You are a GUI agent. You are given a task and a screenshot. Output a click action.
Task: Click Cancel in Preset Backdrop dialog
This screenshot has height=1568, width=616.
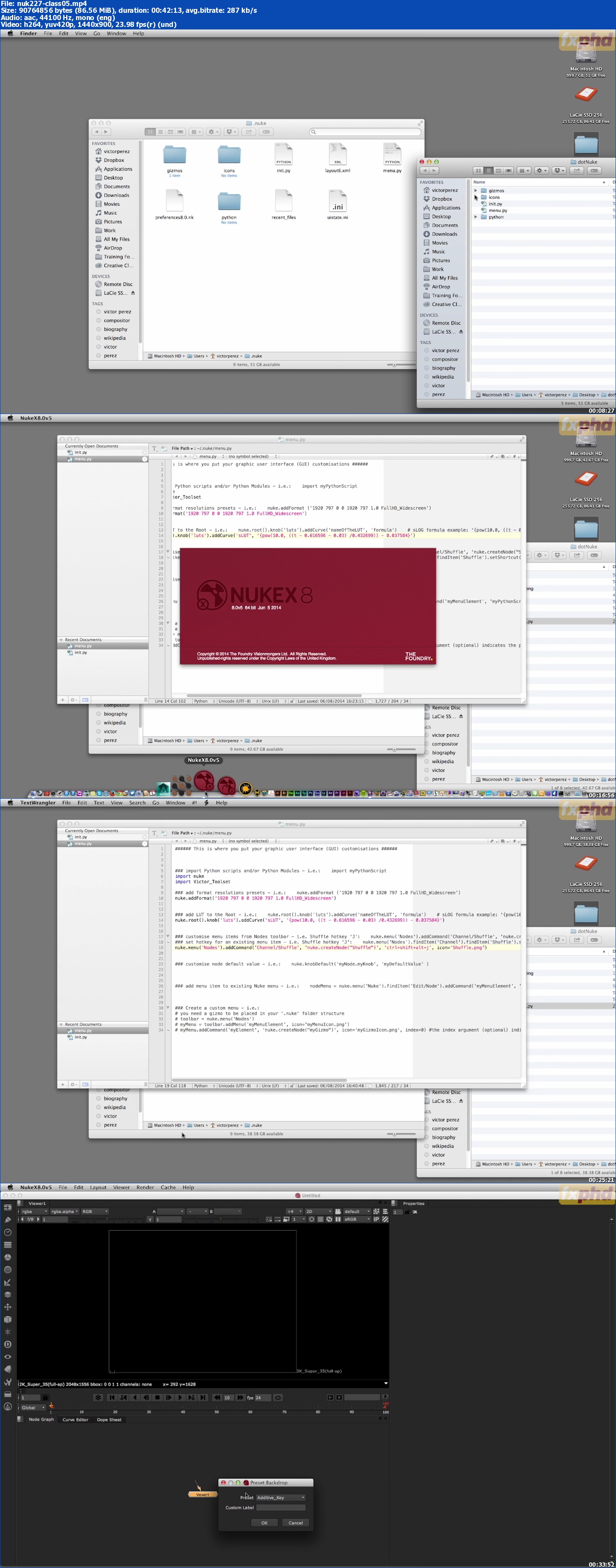(x=296, y=1522)
